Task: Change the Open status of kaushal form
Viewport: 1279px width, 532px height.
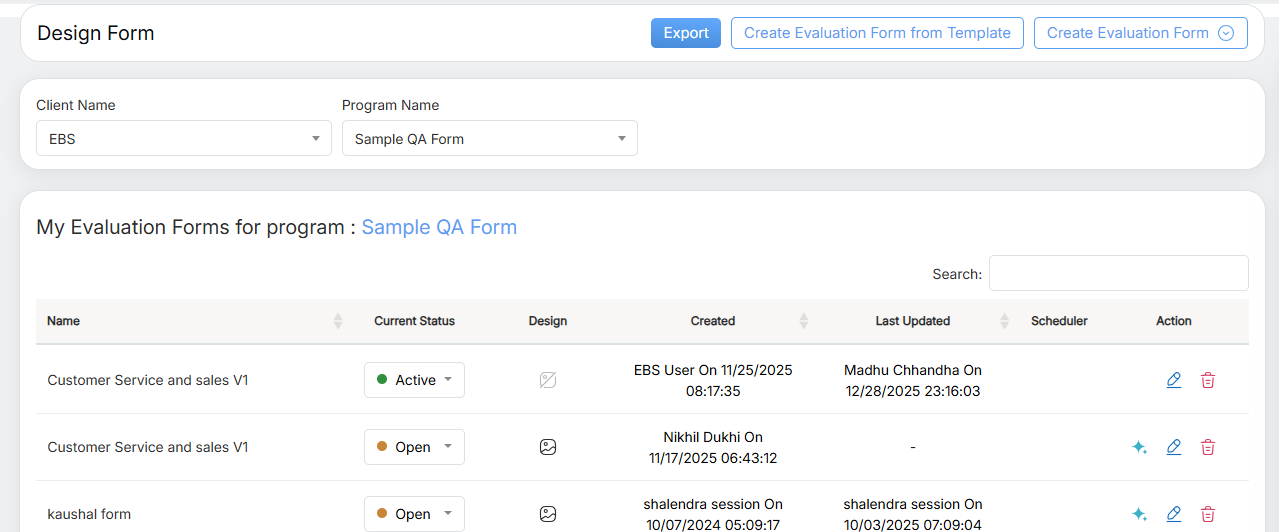Action: click(x=414, y=514)
